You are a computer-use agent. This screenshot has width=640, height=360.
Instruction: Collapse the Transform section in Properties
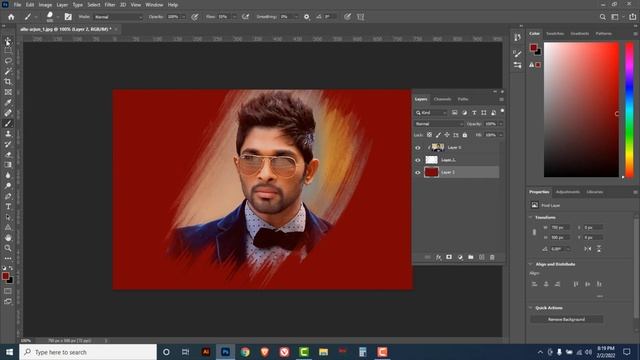point(531,217)
